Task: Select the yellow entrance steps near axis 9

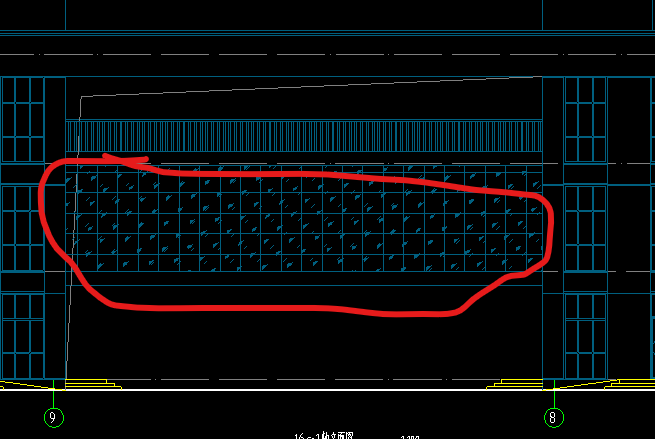Action: click(93, 384)
